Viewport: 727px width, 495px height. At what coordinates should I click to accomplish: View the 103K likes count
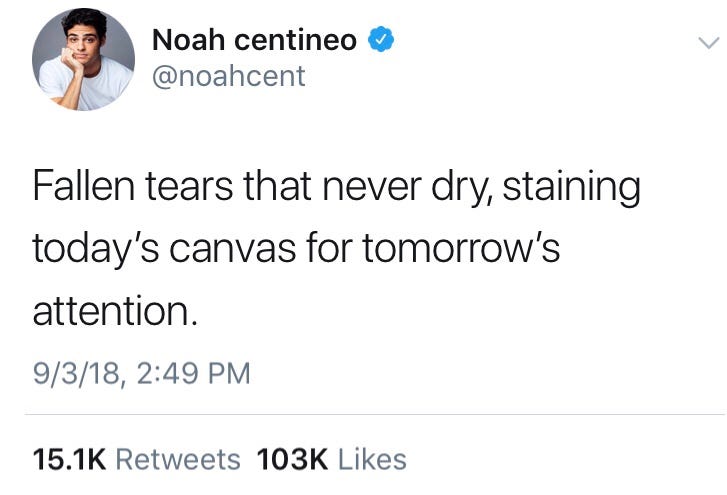[x=292, y=459]
